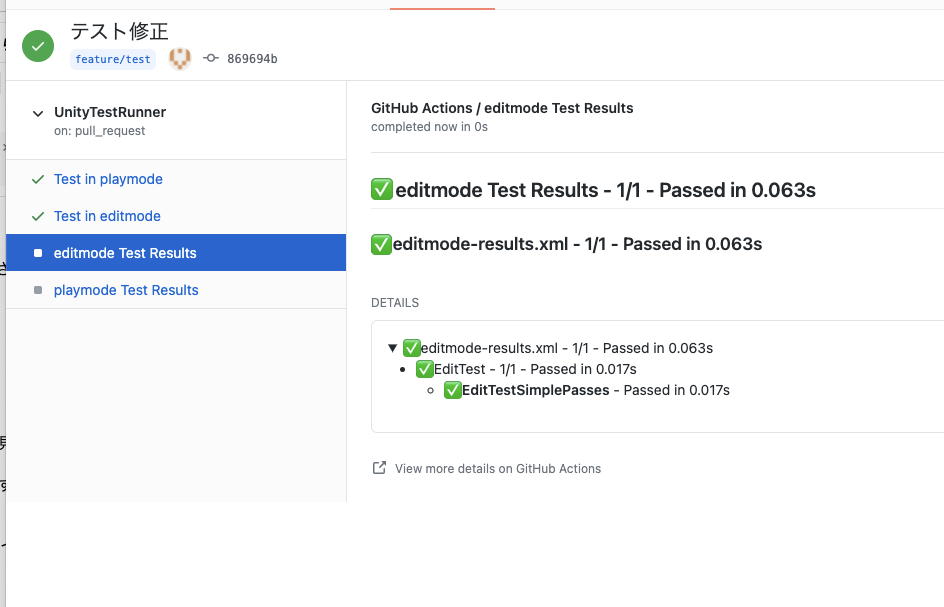Click the white square icon of editmode Test Results

tap(38, 254)
